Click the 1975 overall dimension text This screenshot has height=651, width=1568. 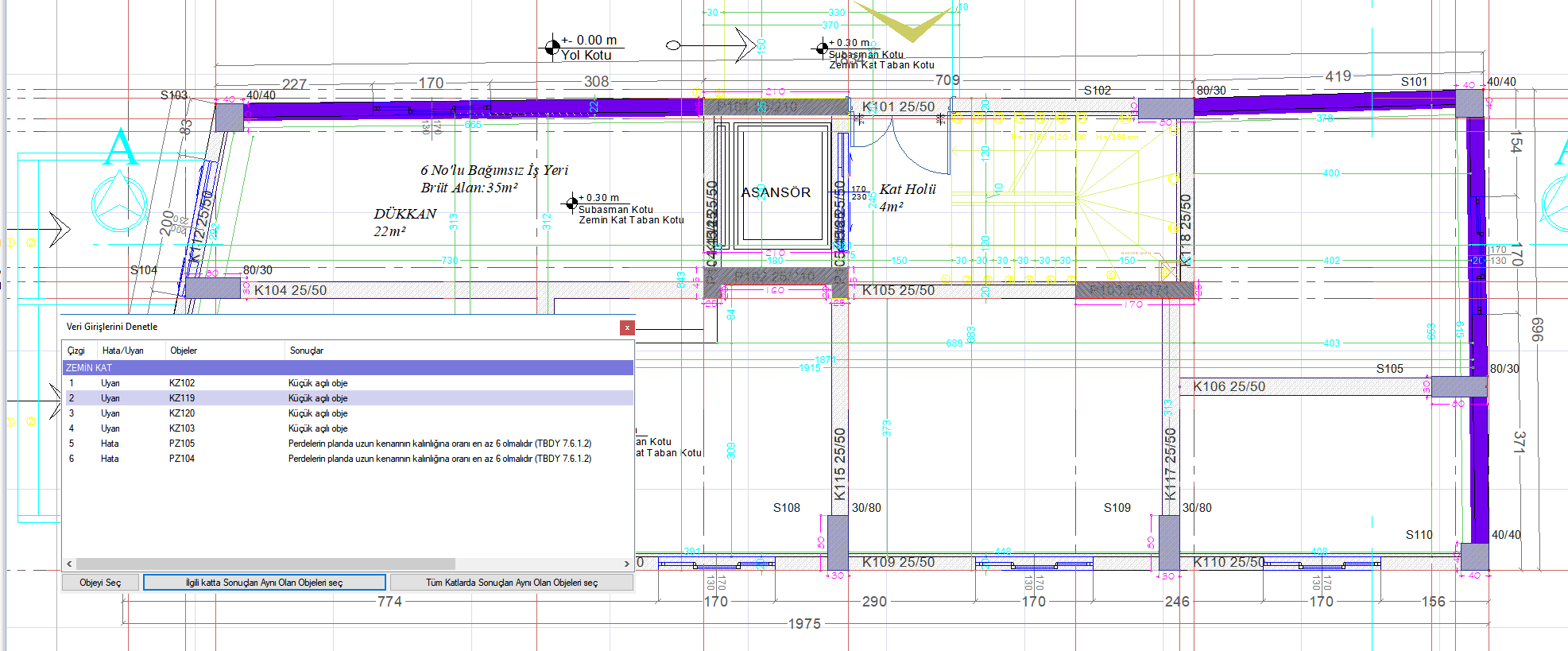click(x=804, y=624)
